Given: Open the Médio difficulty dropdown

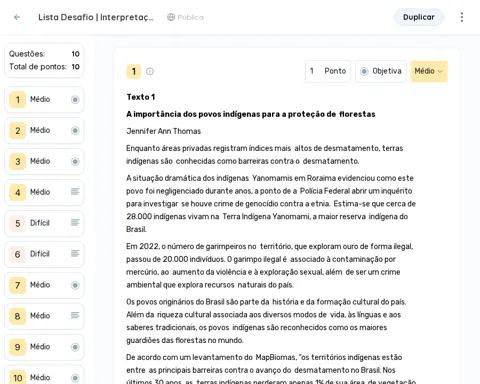Looking at the screenshot, I should click(429, 71).
